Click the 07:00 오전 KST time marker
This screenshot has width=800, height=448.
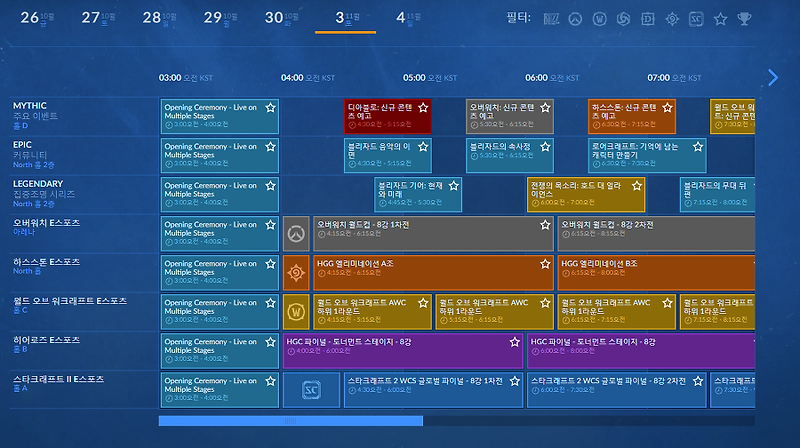pos(674,78)
